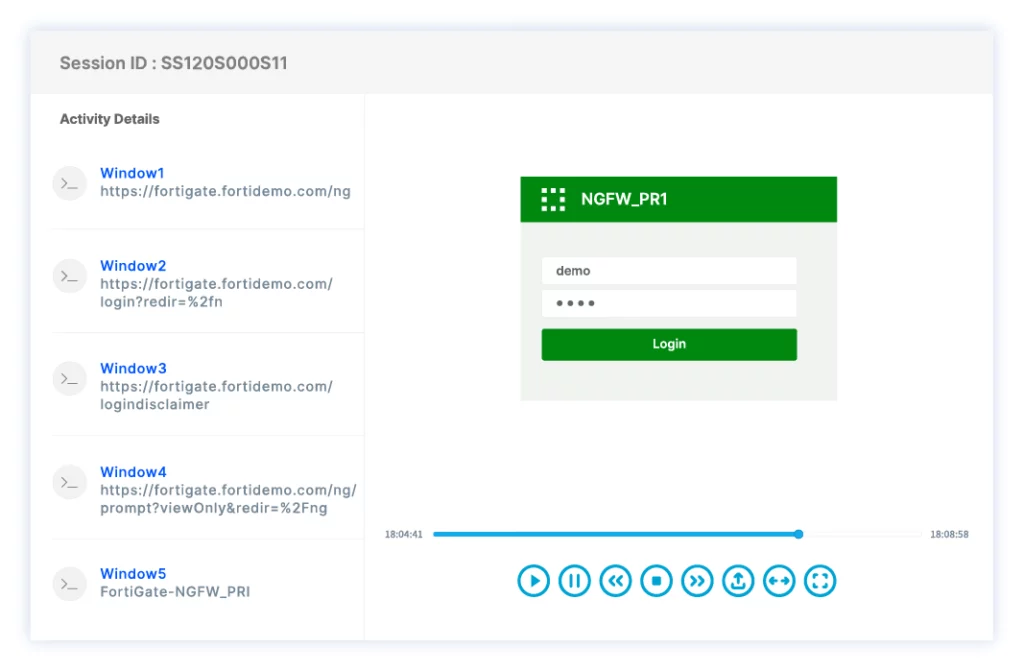The height and width of the screenshot is (671, 1024).
Task: Click the horizontal fit-width arrows icon
Action: click(x=779, y=581)
